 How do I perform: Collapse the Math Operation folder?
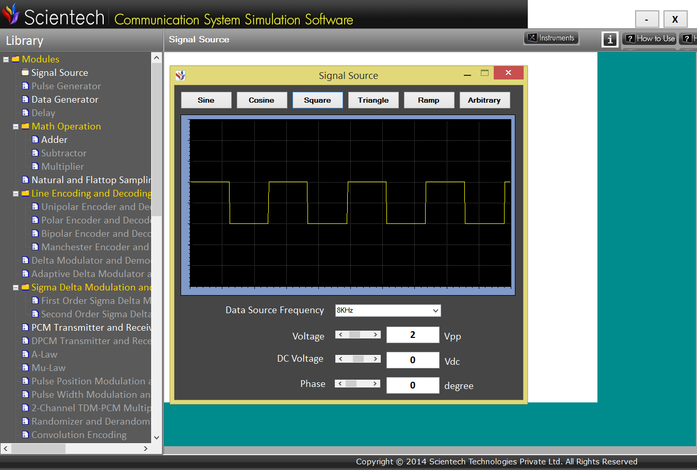tap(16, 127)
